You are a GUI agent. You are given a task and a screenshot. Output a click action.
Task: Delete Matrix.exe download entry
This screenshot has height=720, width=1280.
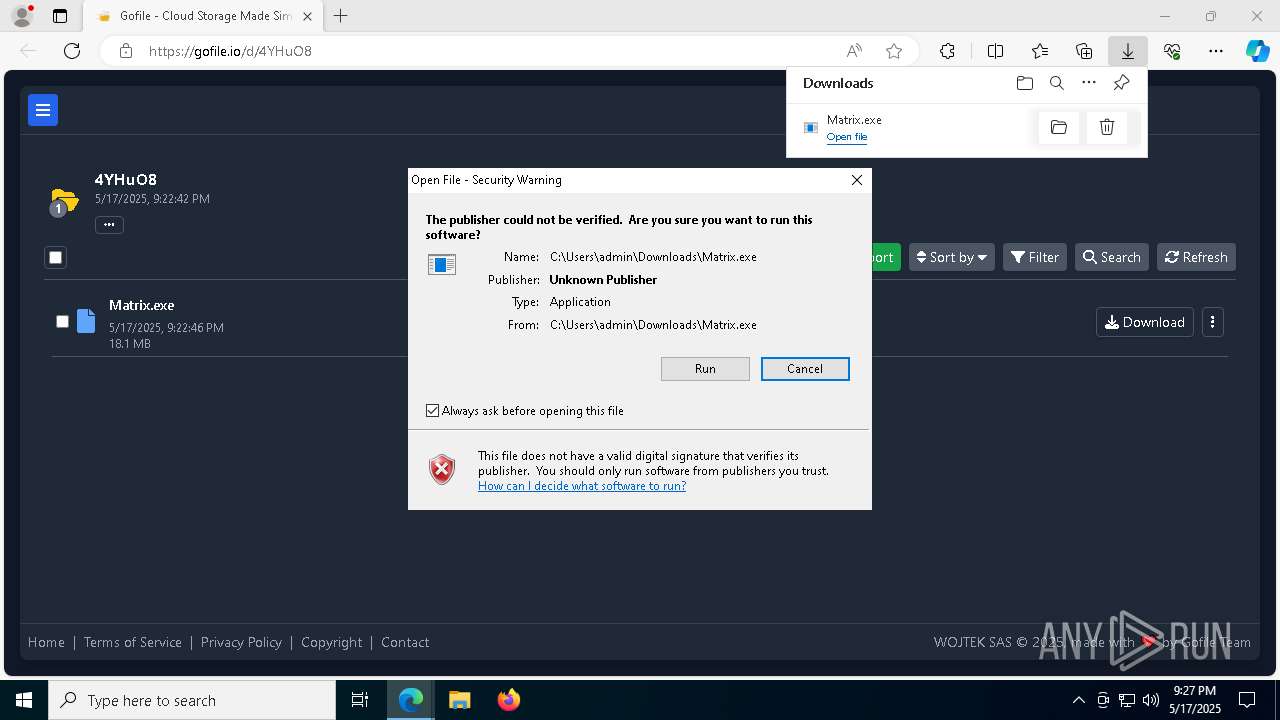pyautogui.click(x=1107, y=127)
